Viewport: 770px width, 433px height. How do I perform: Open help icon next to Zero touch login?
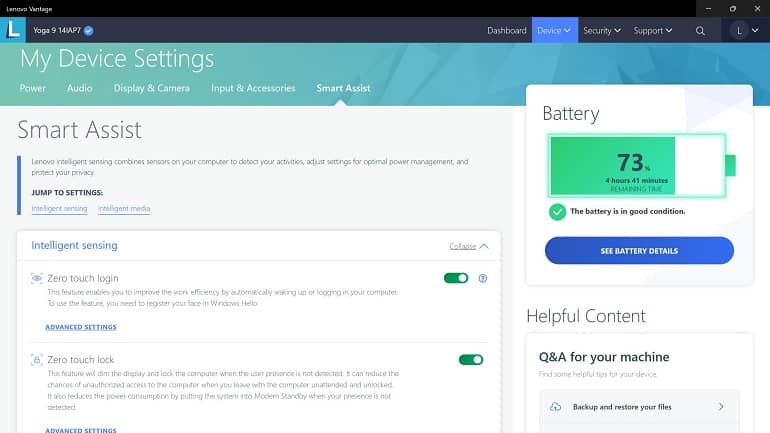pos(483,278)
